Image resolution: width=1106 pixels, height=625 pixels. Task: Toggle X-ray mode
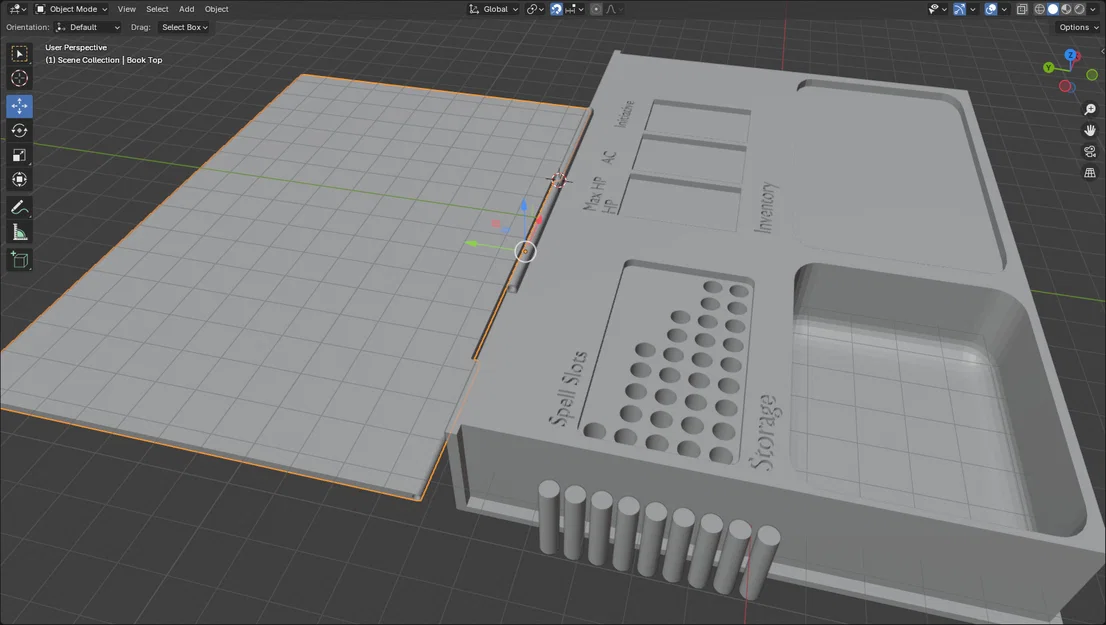tap(1022, 9)
